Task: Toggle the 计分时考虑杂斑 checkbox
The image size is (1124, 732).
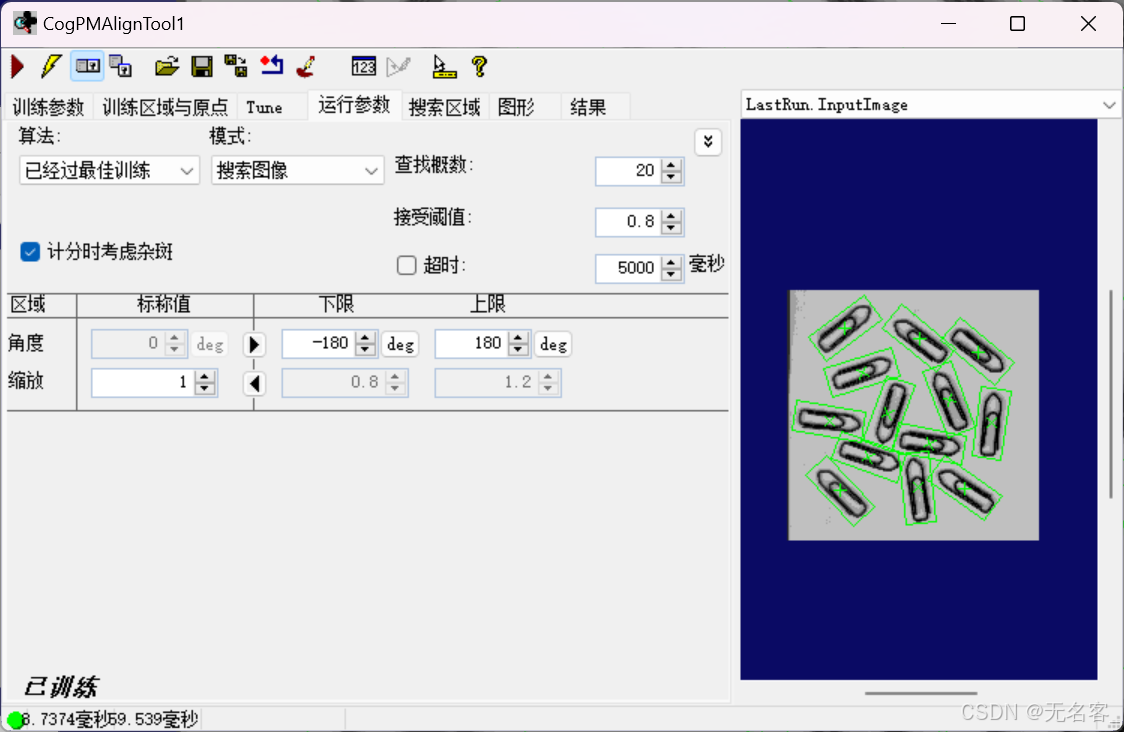Action: [x=30, y=252]
